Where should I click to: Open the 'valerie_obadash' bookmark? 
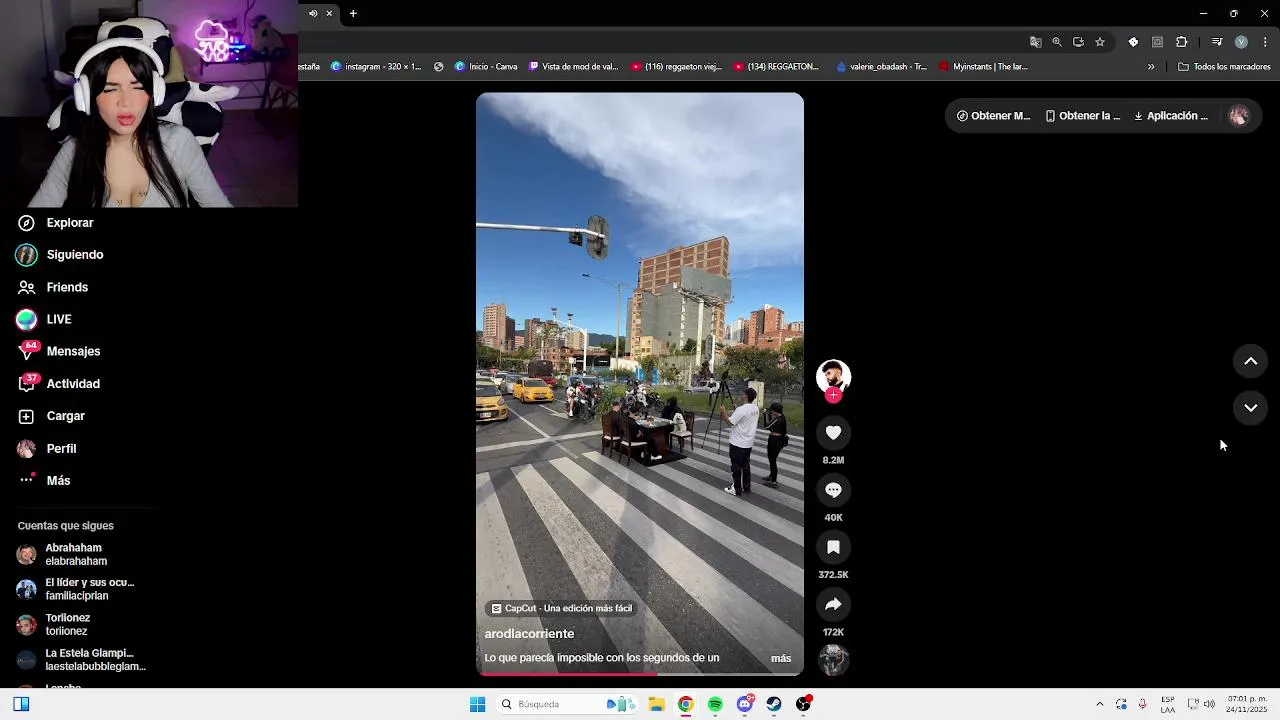pos(883,67)
